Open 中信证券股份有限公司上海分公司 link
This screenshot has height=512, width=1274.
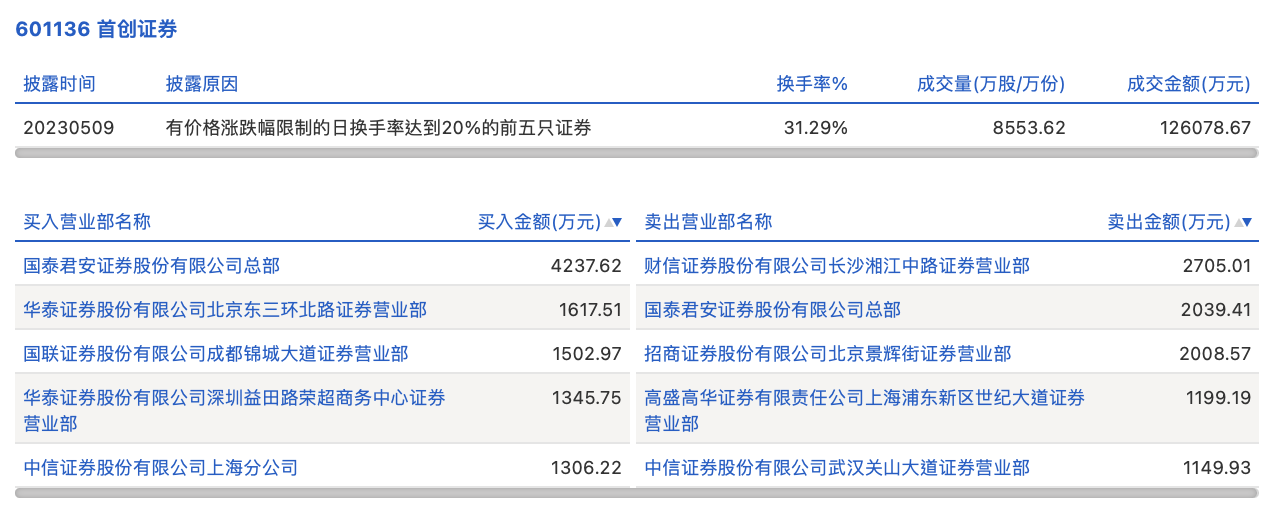[x=160, y=468]
